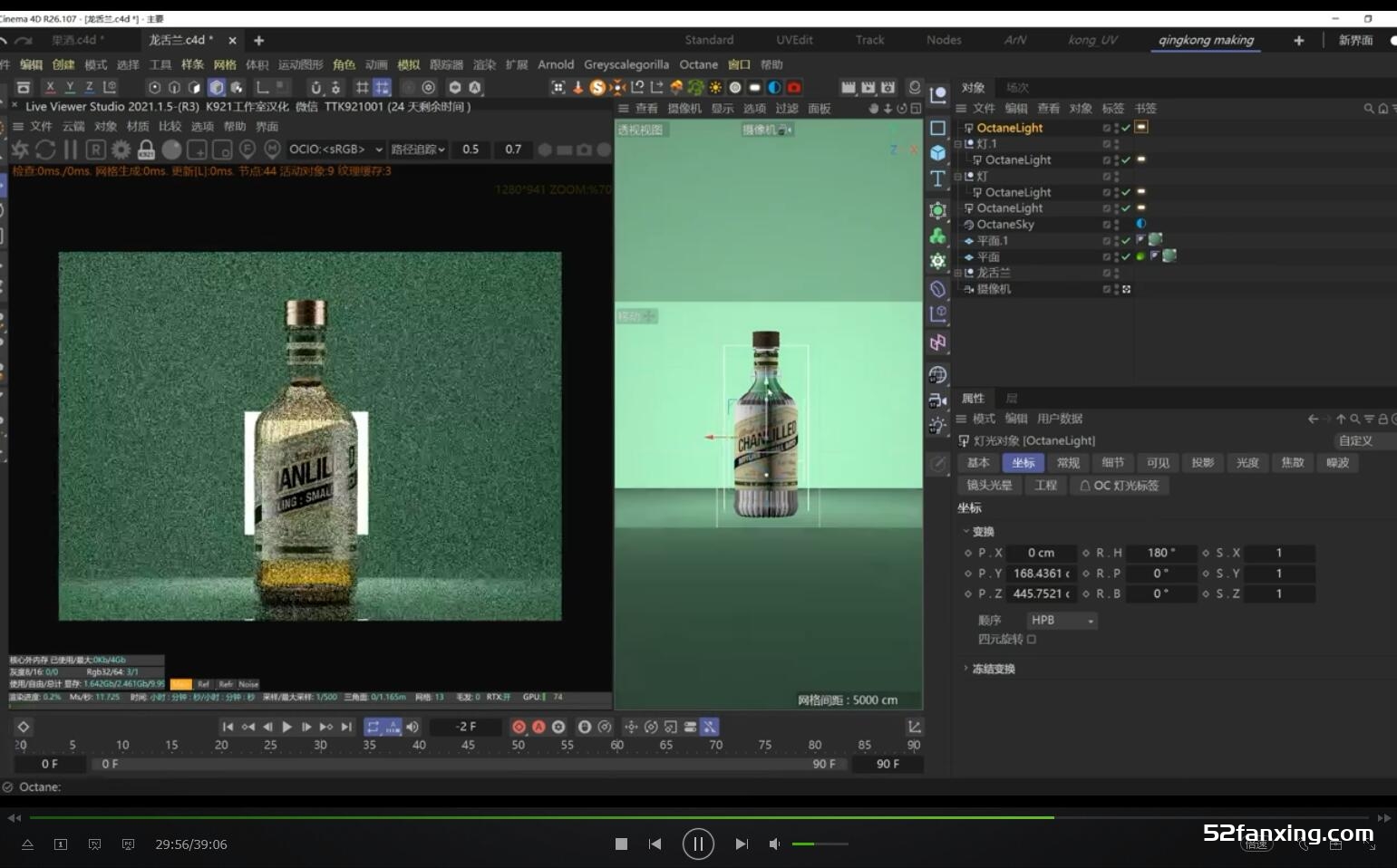Image resolution: width=1397 pixels, height=868 pixels.
Task: Click the clay mode sphere icon
Action: [x=171, y=149]
